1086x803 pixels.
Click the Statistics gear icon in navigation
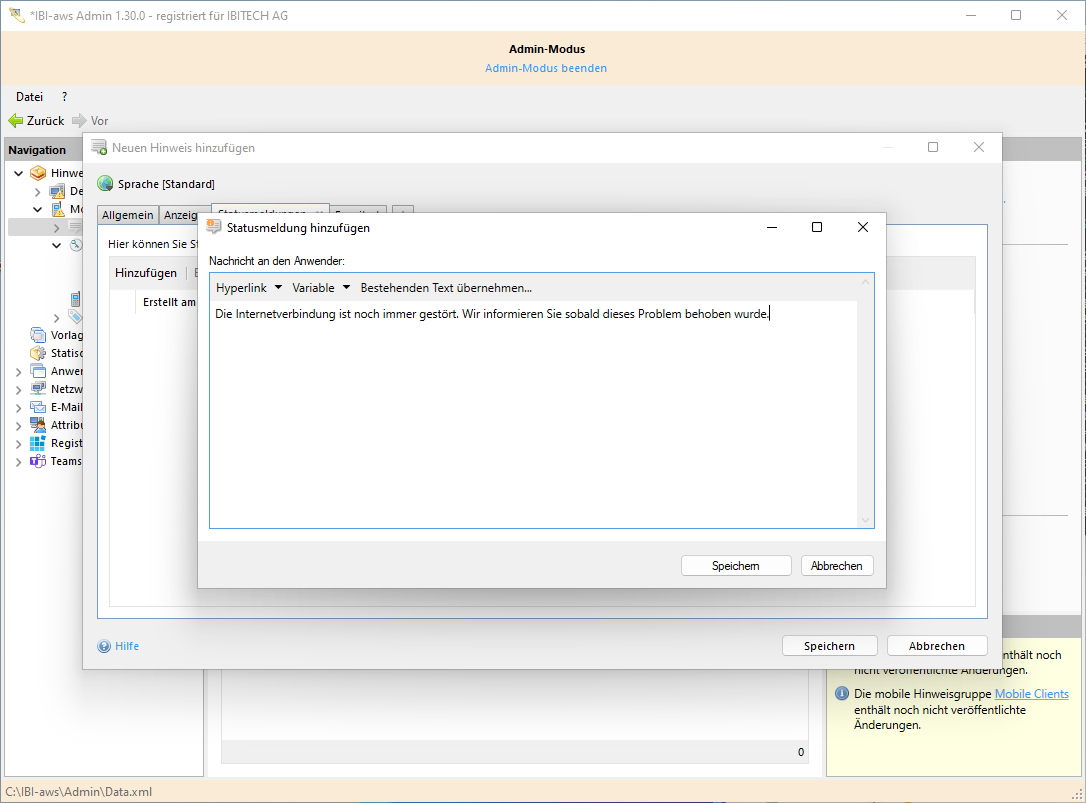tap(38, 353)
